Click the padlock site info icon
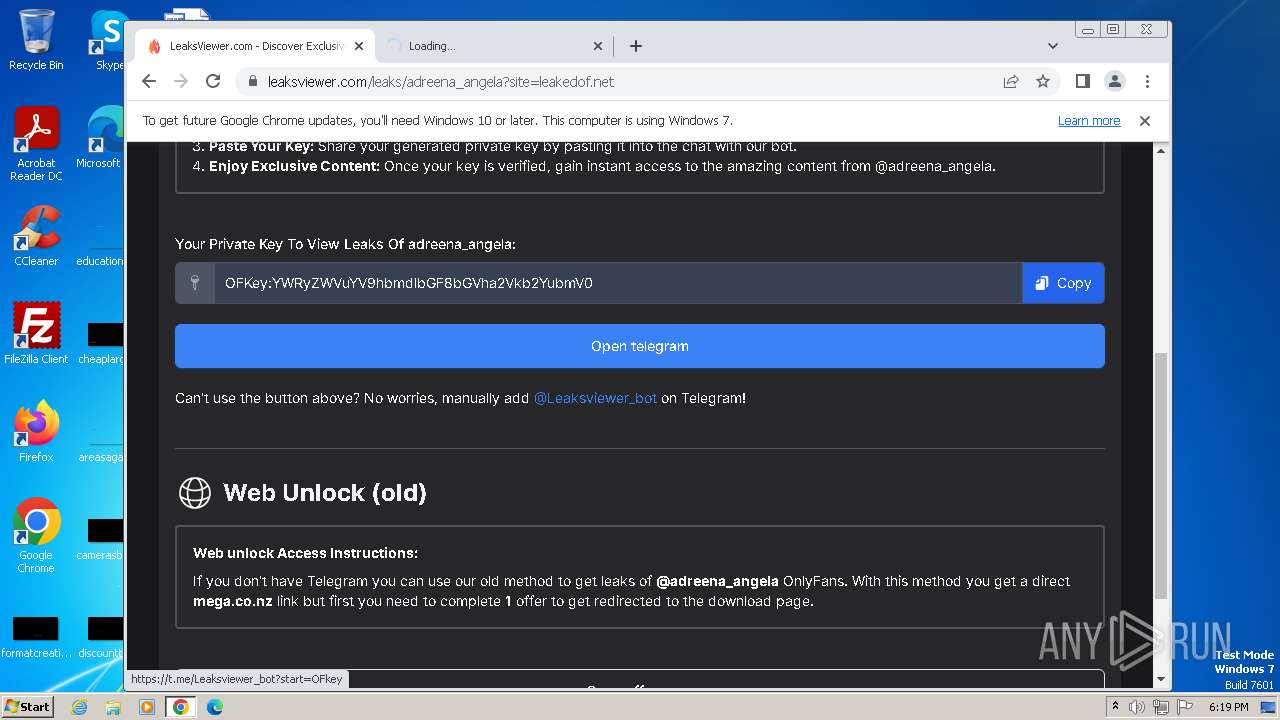The image size is (1280, 720). pos(253,82)
